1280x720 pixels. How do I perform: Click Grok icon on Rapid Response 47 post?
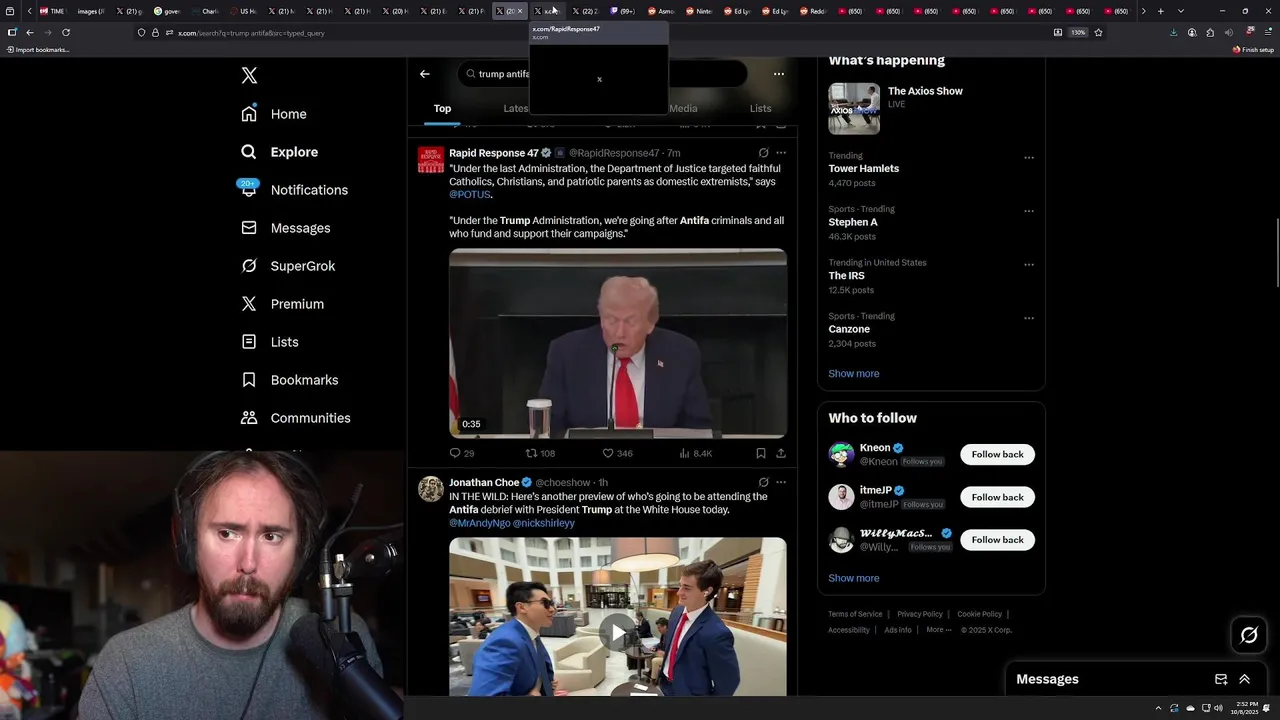763,153
